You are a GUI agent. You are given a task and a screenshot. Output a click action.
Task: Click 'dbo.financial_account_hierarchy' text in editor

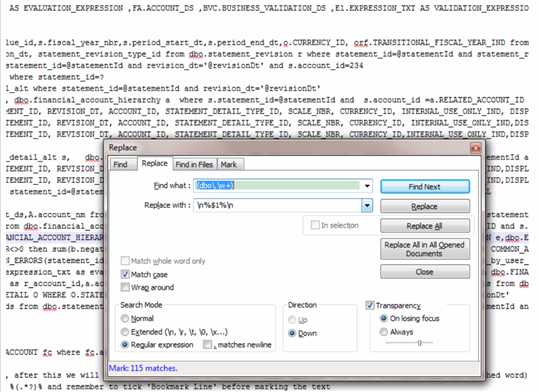click(x=88, y=100)
